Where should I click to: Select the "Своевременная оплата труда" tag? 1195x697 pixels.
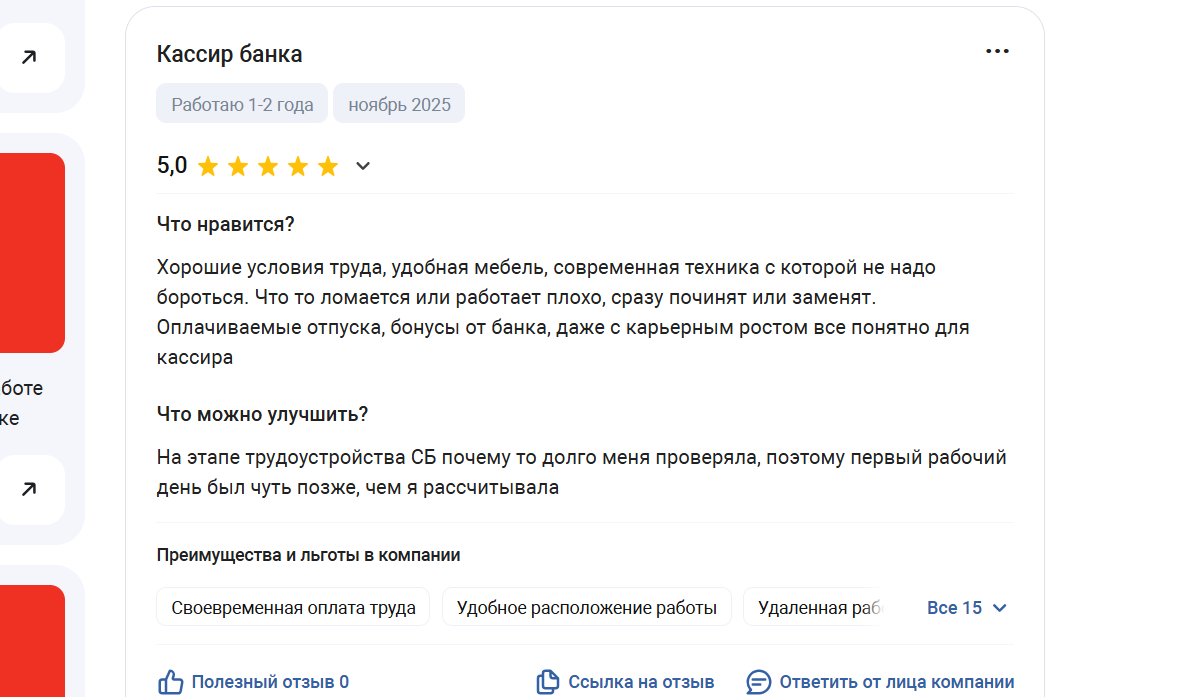coord(293,607)
